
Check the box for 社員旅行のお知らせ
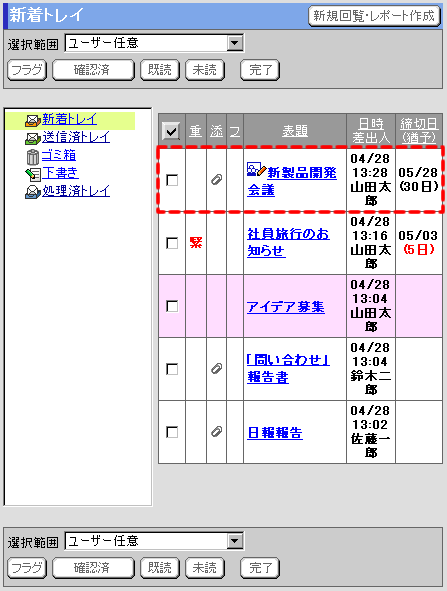click(x=172, y=243)
